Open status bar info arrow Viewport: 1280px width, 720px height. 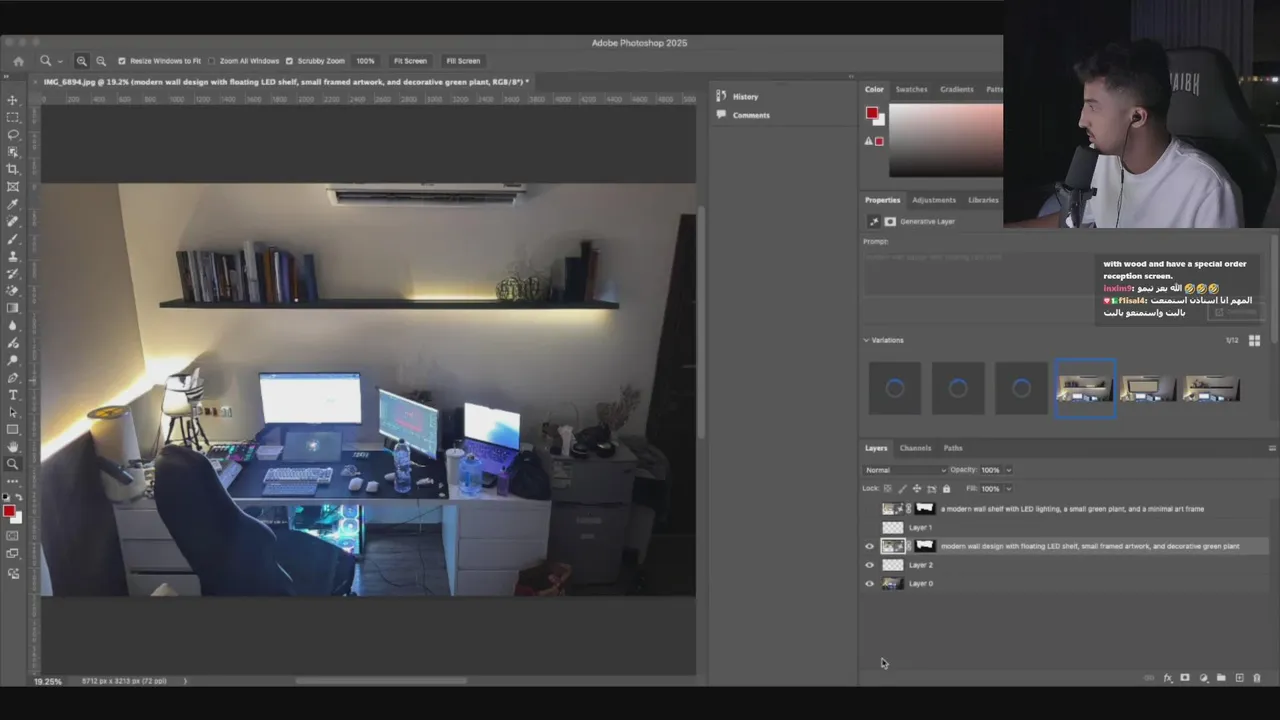184,681
